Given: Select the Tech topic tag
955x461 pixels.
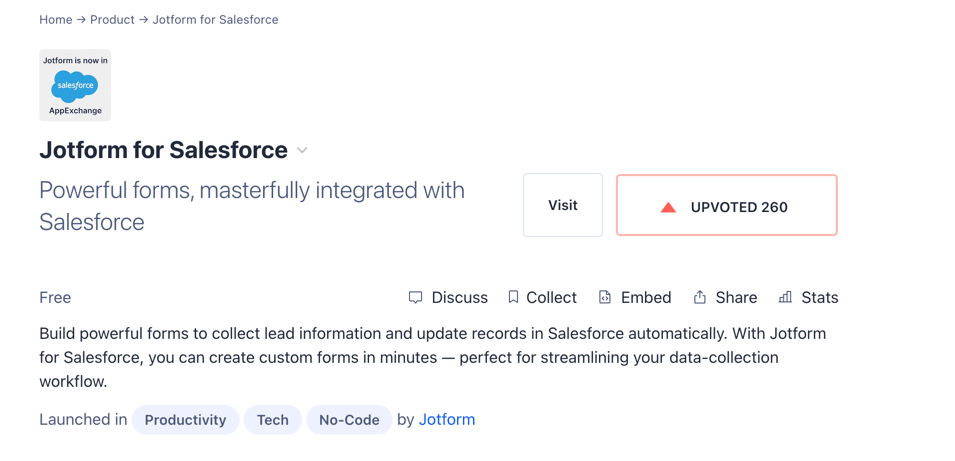Looking at the screenshot, I should point(273,420).
